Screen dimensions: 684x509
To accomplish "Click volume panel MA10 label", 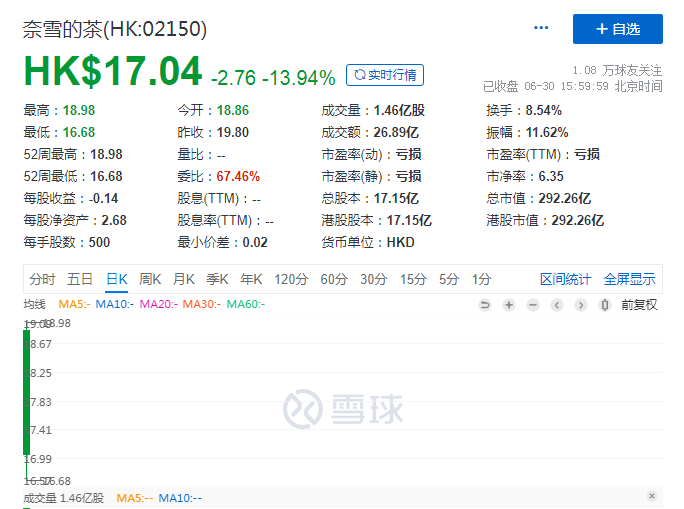I will (180, 498).
